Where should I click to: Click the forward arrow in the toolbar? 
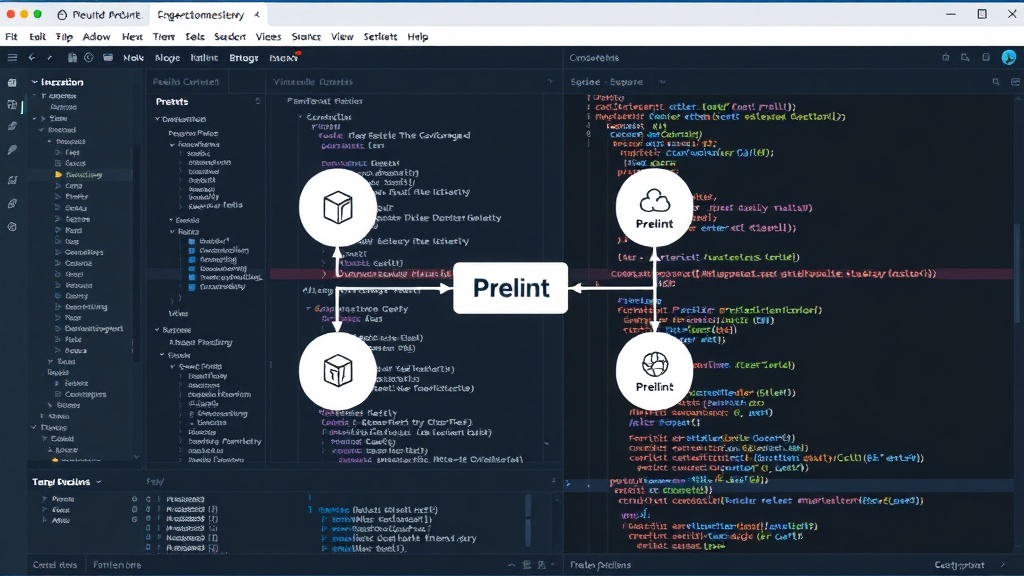(50, 57)
